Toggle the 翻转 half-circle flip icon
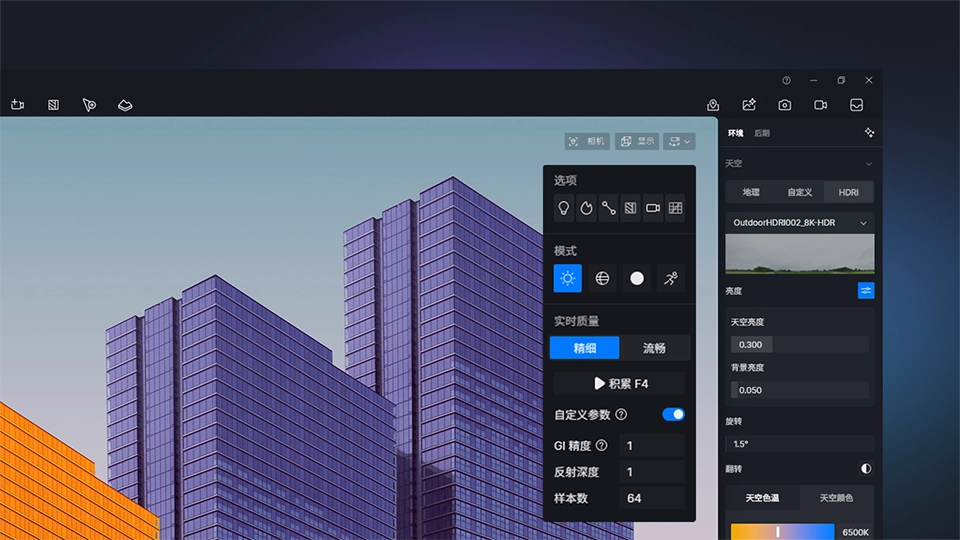The width and height of the screenshot is (960, 540). tap(866, 468)
